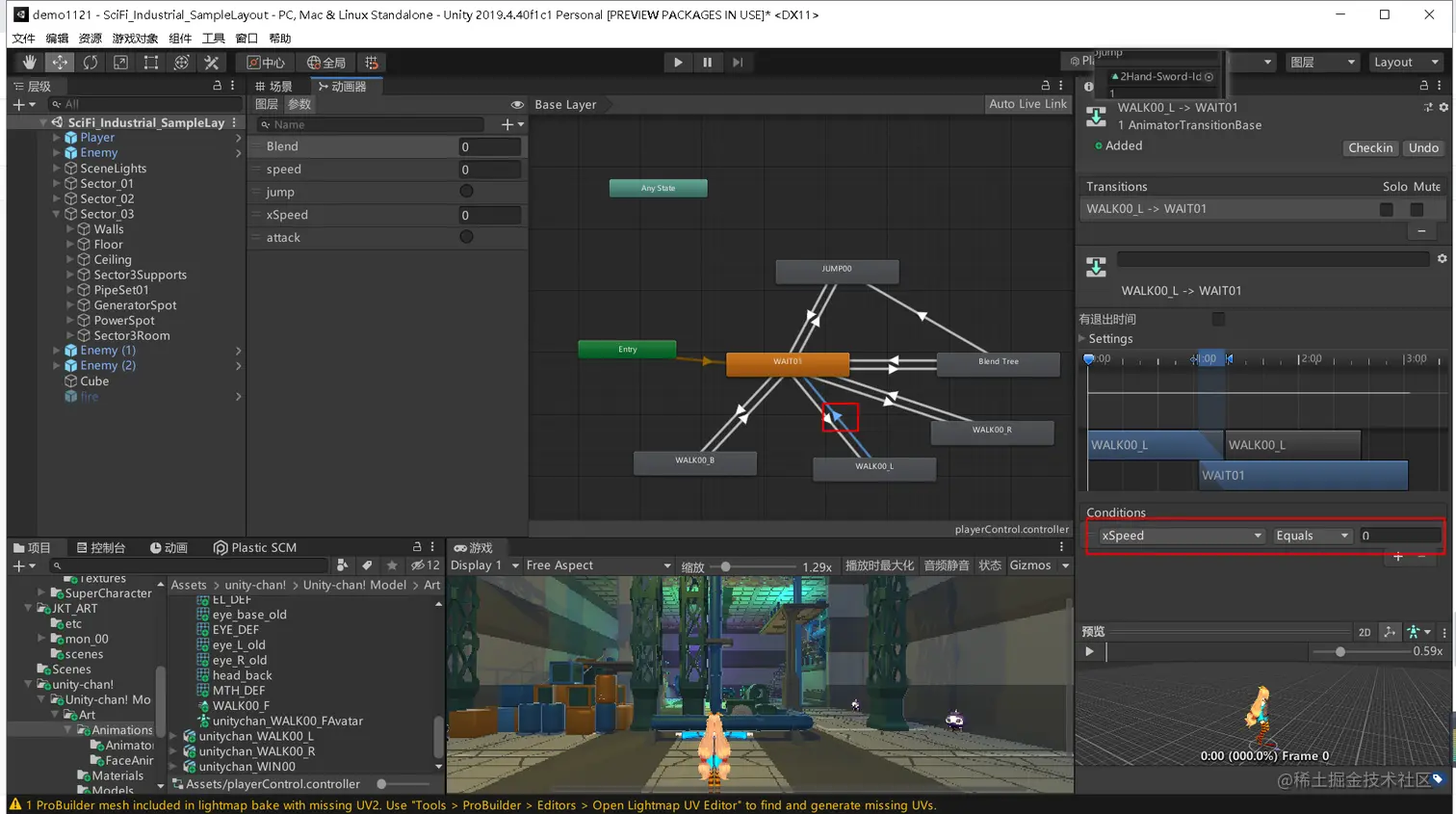Adjust the game view zoom slider
1456x814 pixels.
pos(726,566)
